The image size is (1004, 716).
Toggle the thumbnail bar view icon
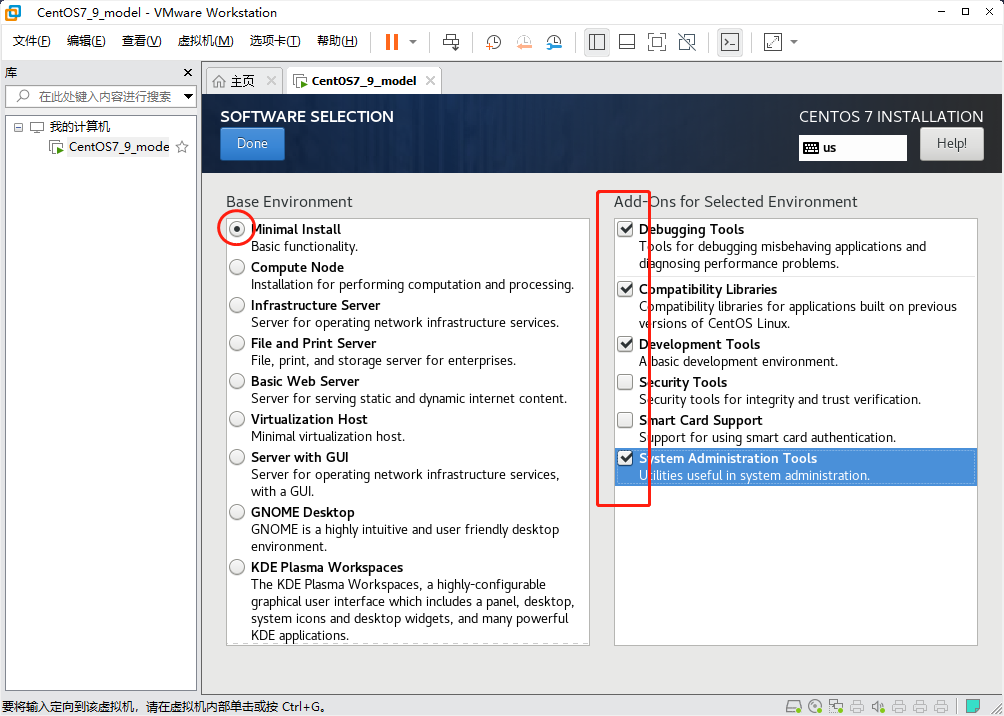[627, 42]
